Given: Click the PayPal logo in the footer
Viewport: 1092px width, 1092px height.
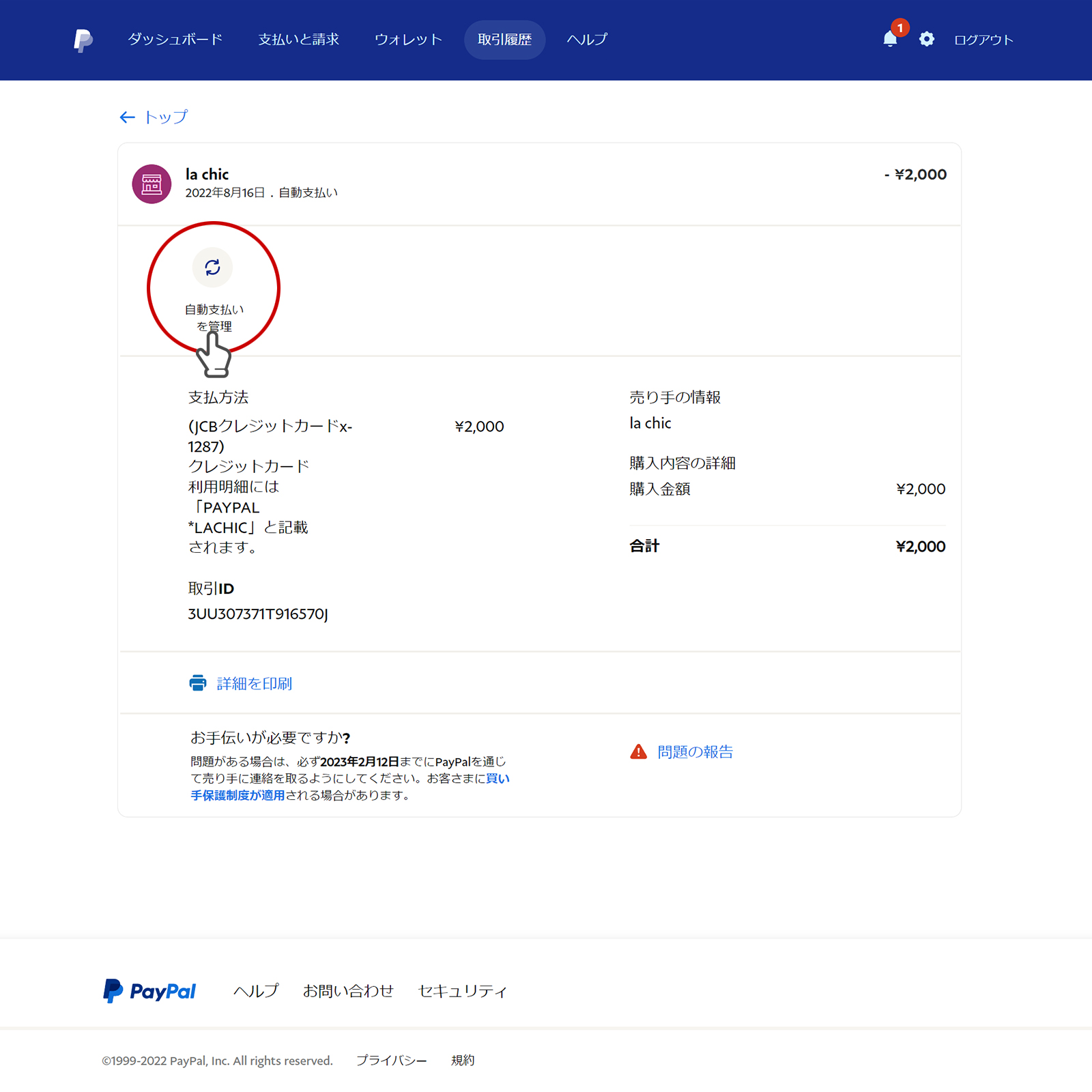Looking at the screenshot, I should (x=149, y=991).
